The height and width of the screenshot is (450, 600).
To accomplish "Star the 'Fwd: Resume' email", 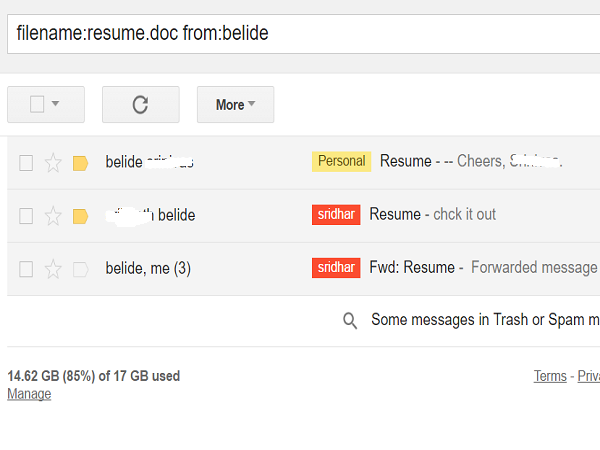I will pyautogui.click(x=53, y=269).
